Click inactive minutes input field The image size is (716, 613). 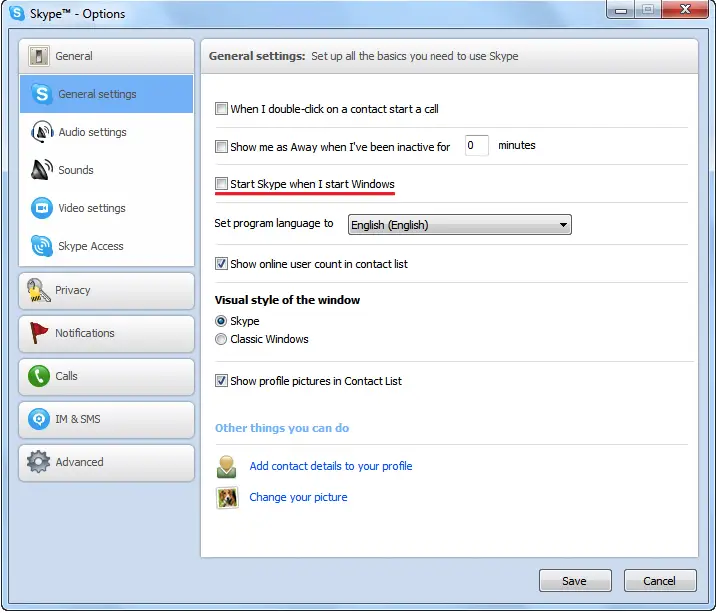[477, 145]
